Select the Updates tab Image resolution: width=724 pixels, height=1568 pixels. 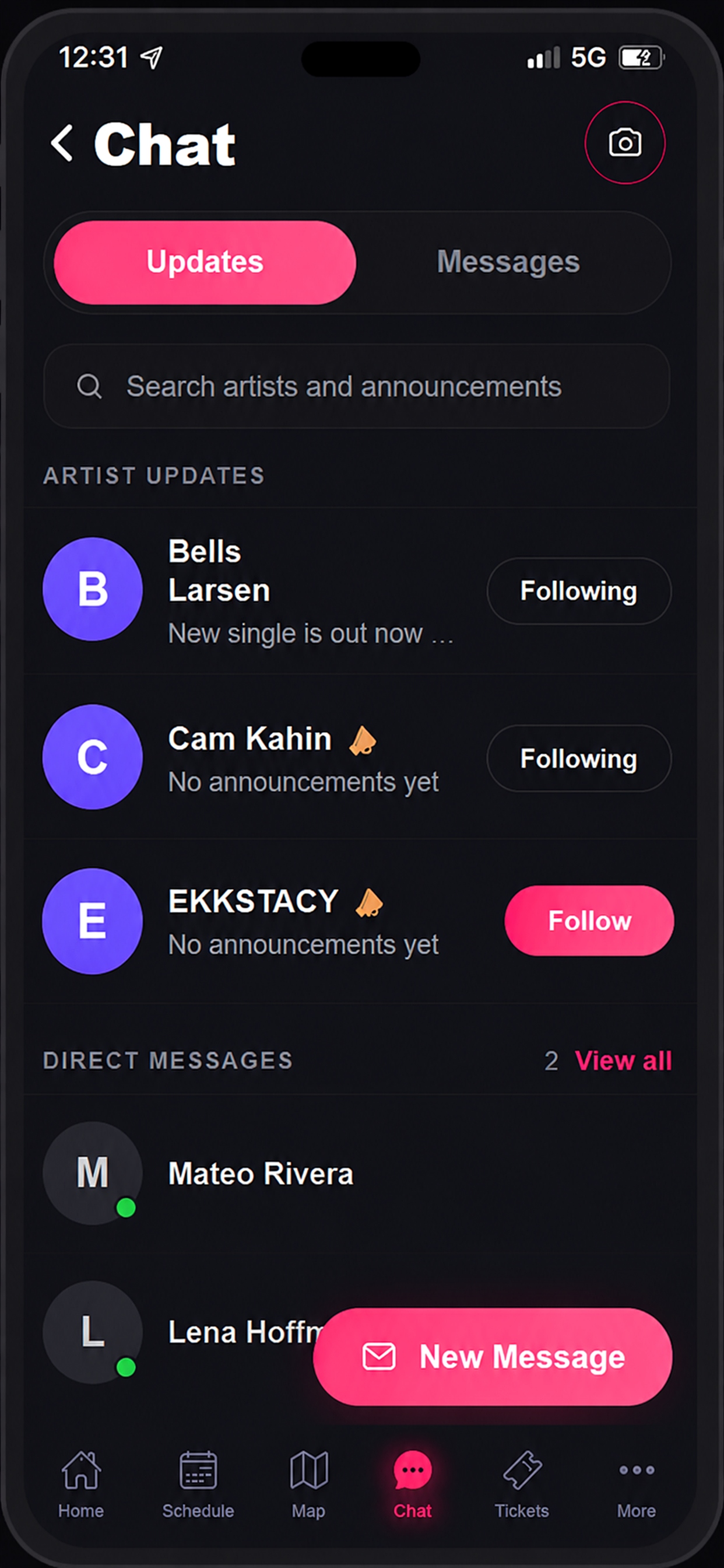pos(205,262)
